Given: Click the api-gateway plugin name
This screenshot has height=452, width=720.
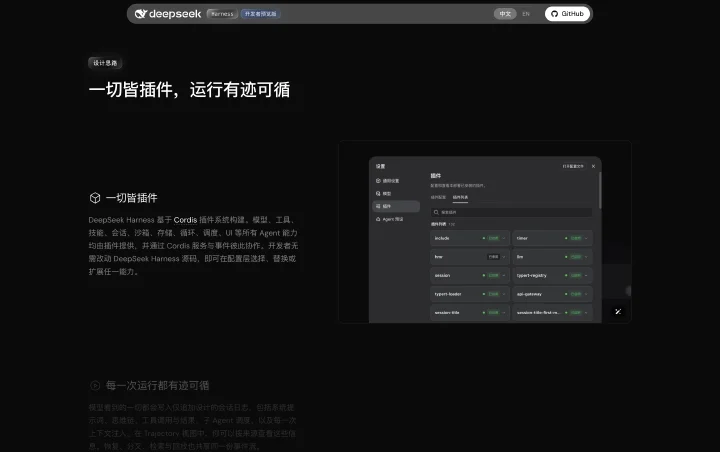Looking at the screenshot, I should 529,294.
